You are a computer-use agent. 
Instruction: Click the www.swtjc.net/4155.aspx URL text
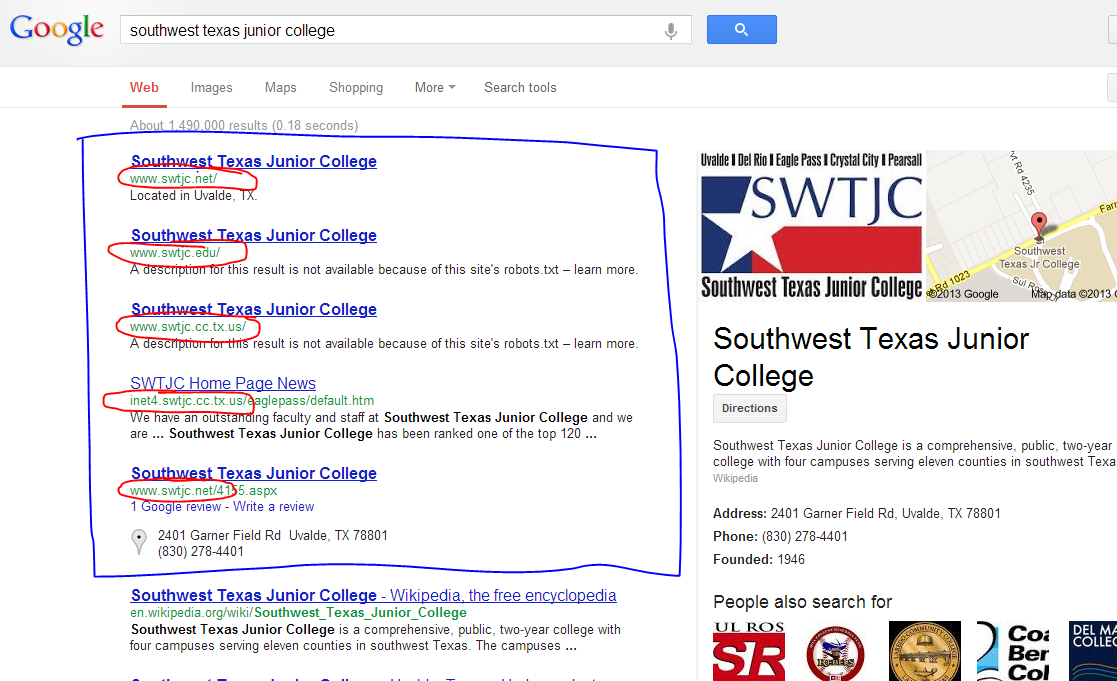pos(203,491)
